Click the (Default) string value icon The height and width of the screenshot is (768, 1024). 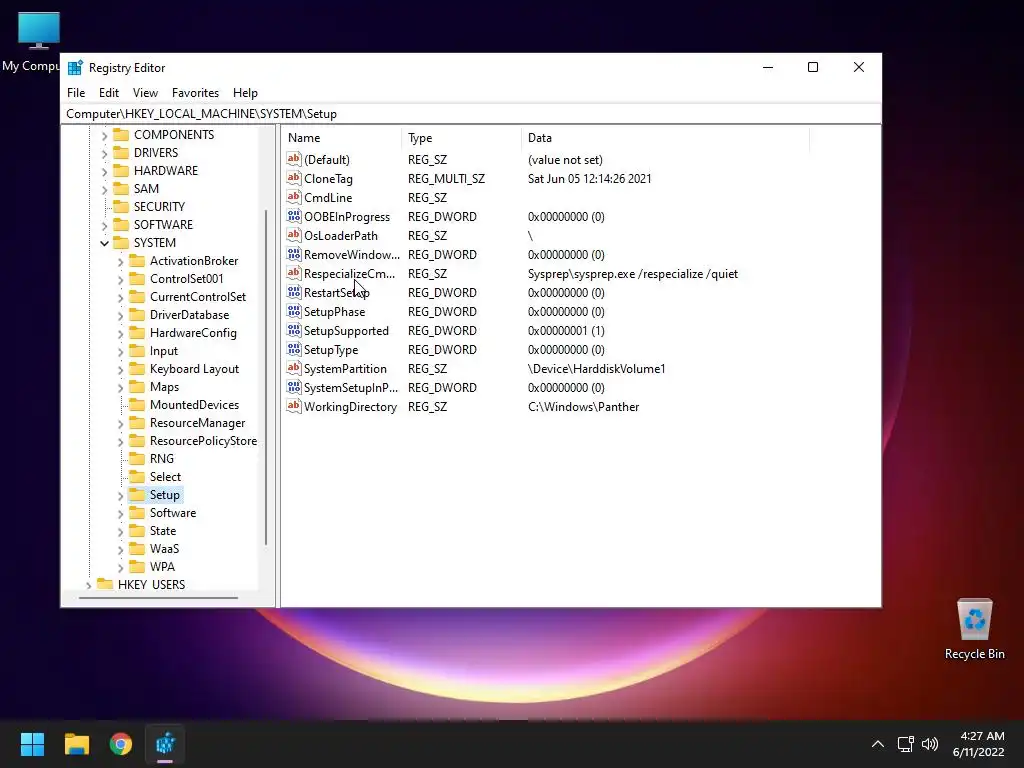click(294, 159)
